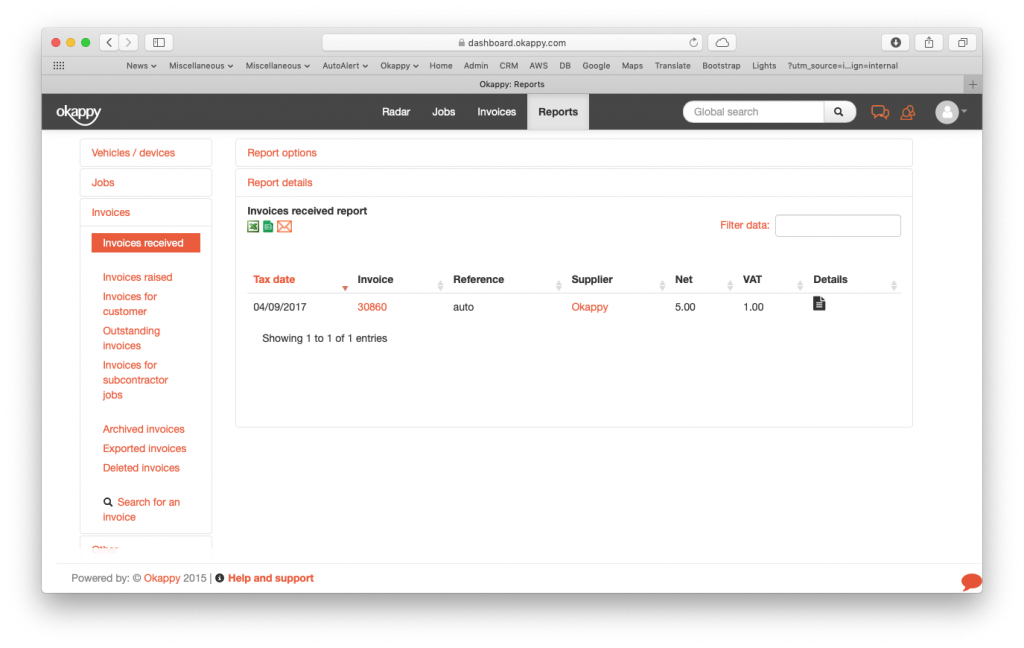The image size is (1024, 648).
Task: Click the info icon beside Help and support
Action: [219, 578]
